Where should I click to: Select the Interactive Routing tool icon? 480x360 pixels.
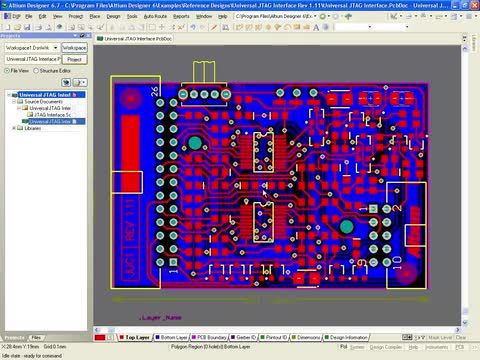coord(239,27)
